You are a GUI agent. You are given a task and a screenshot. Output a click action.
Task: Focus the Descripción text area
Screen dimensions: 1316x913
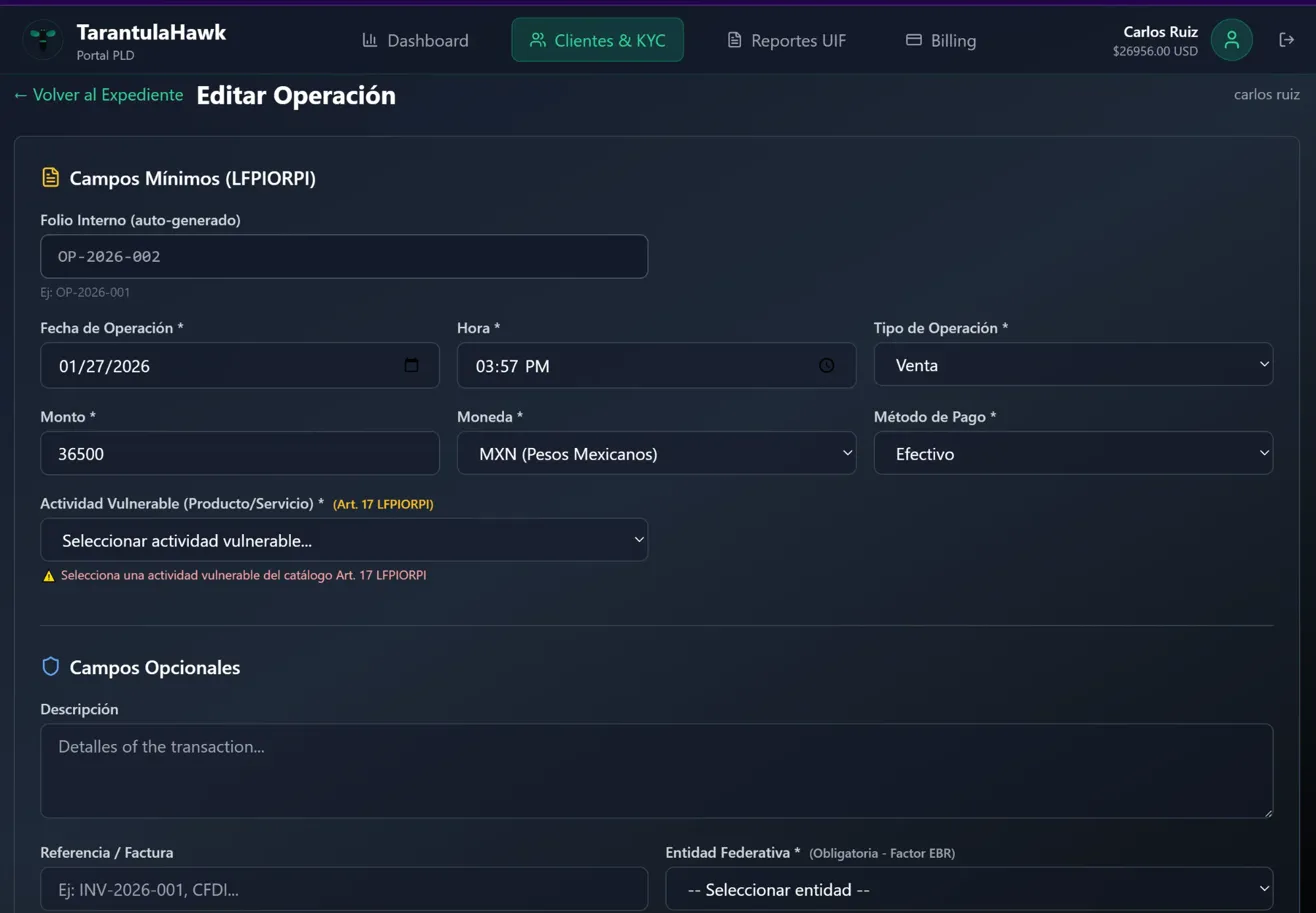coord(656,771)
